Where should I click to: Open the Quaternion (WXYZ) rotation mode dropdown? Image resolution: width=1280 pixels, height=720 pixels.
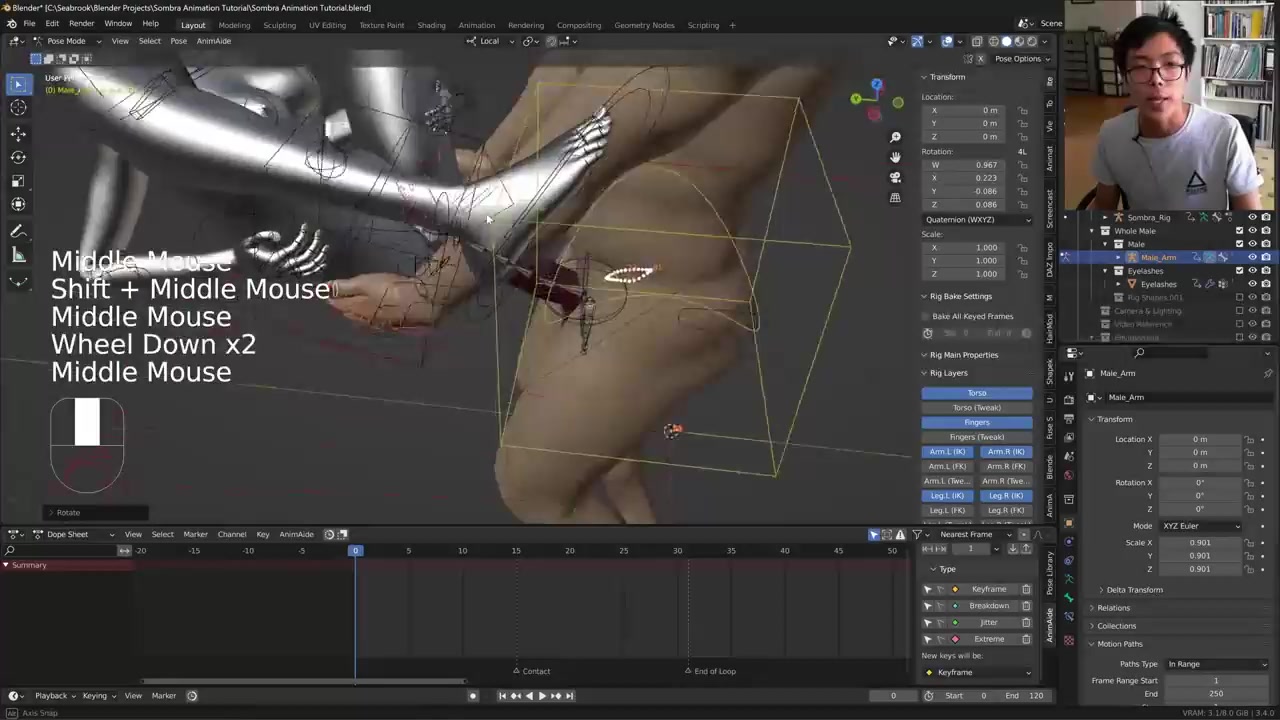coord(977,220)
